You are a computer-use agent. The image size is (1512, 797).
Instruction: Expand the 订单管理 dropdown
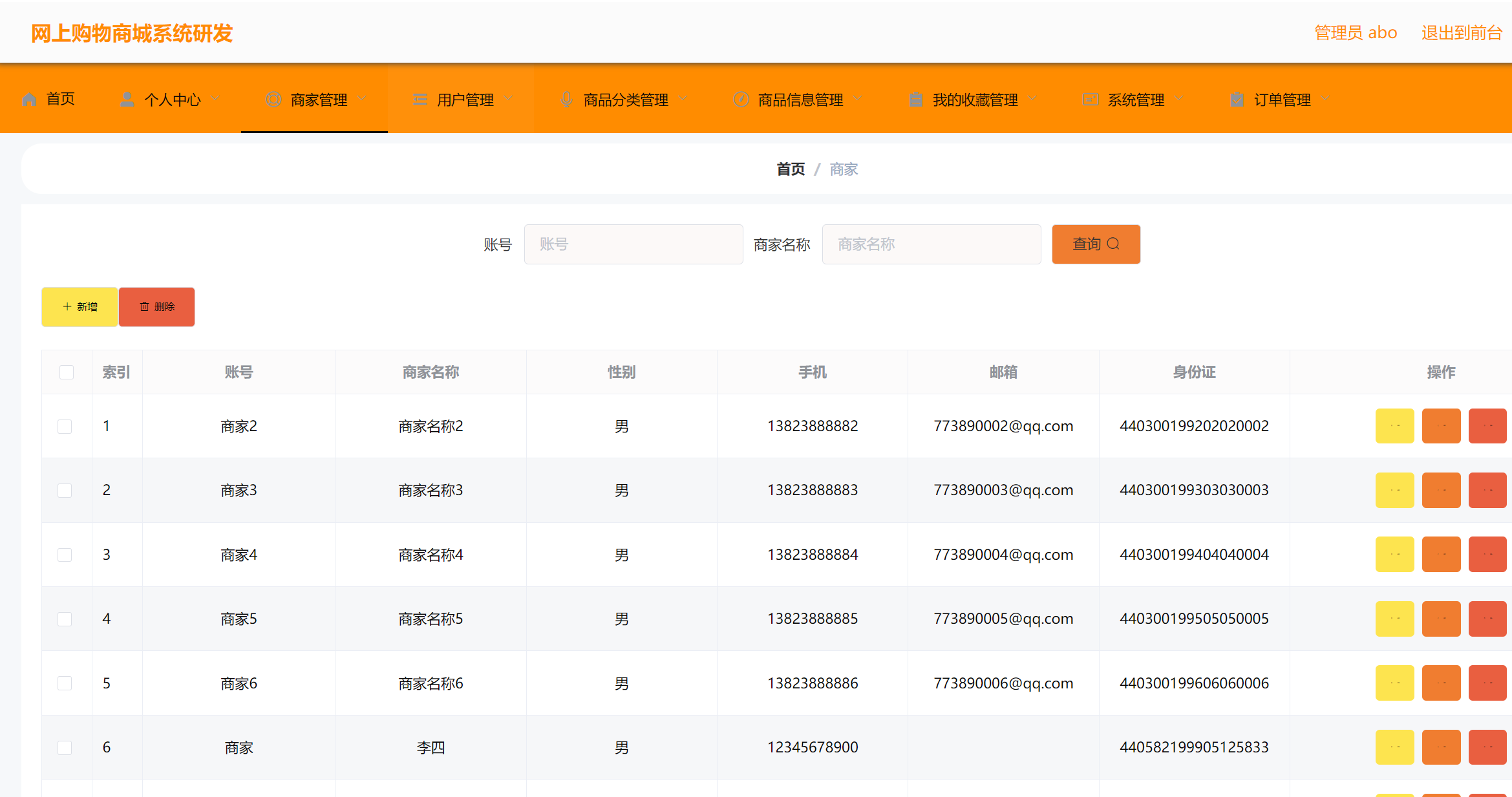click(1325, 98)
